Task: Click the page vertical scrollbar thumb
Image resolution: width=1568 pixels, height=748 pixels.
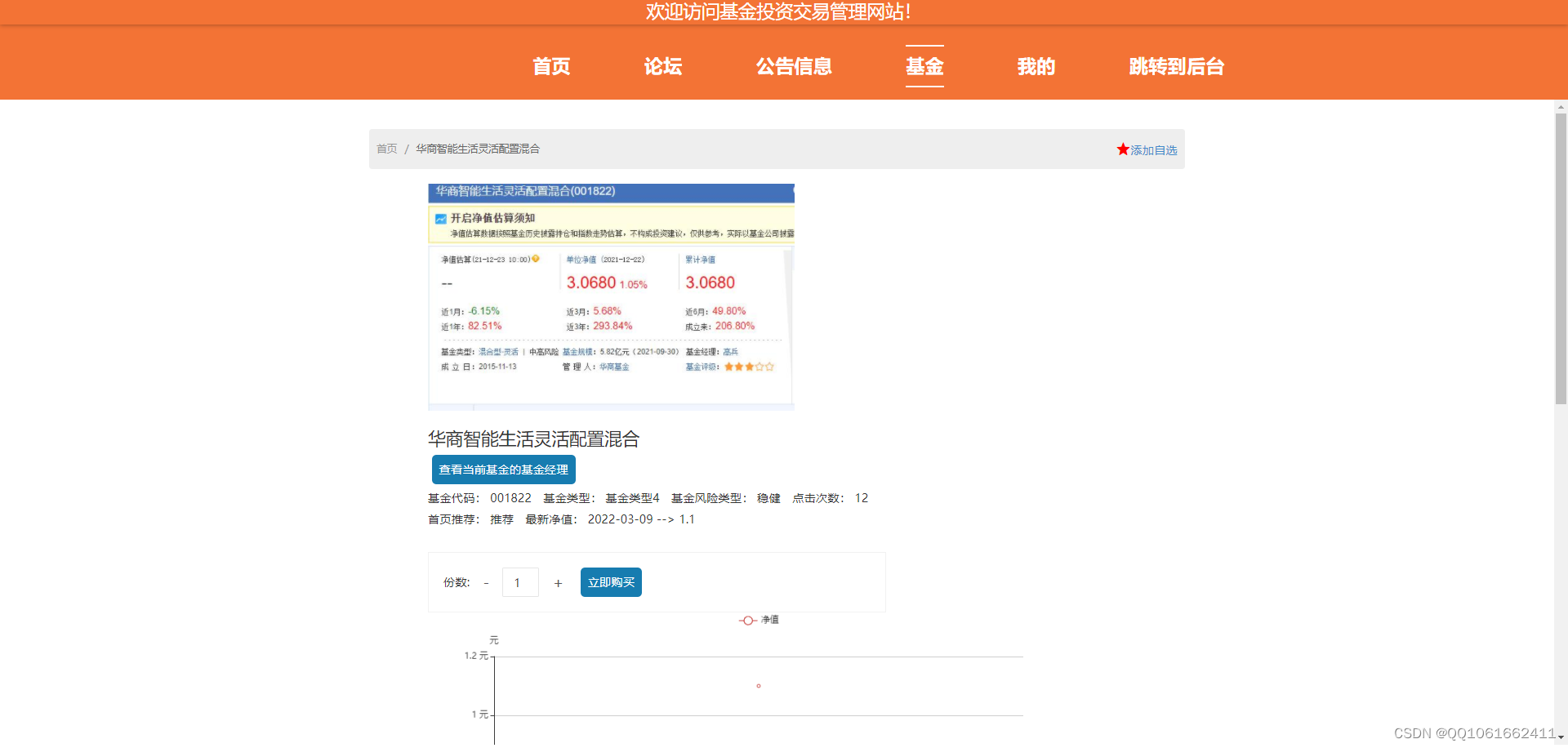Action: click(1561, 259)
